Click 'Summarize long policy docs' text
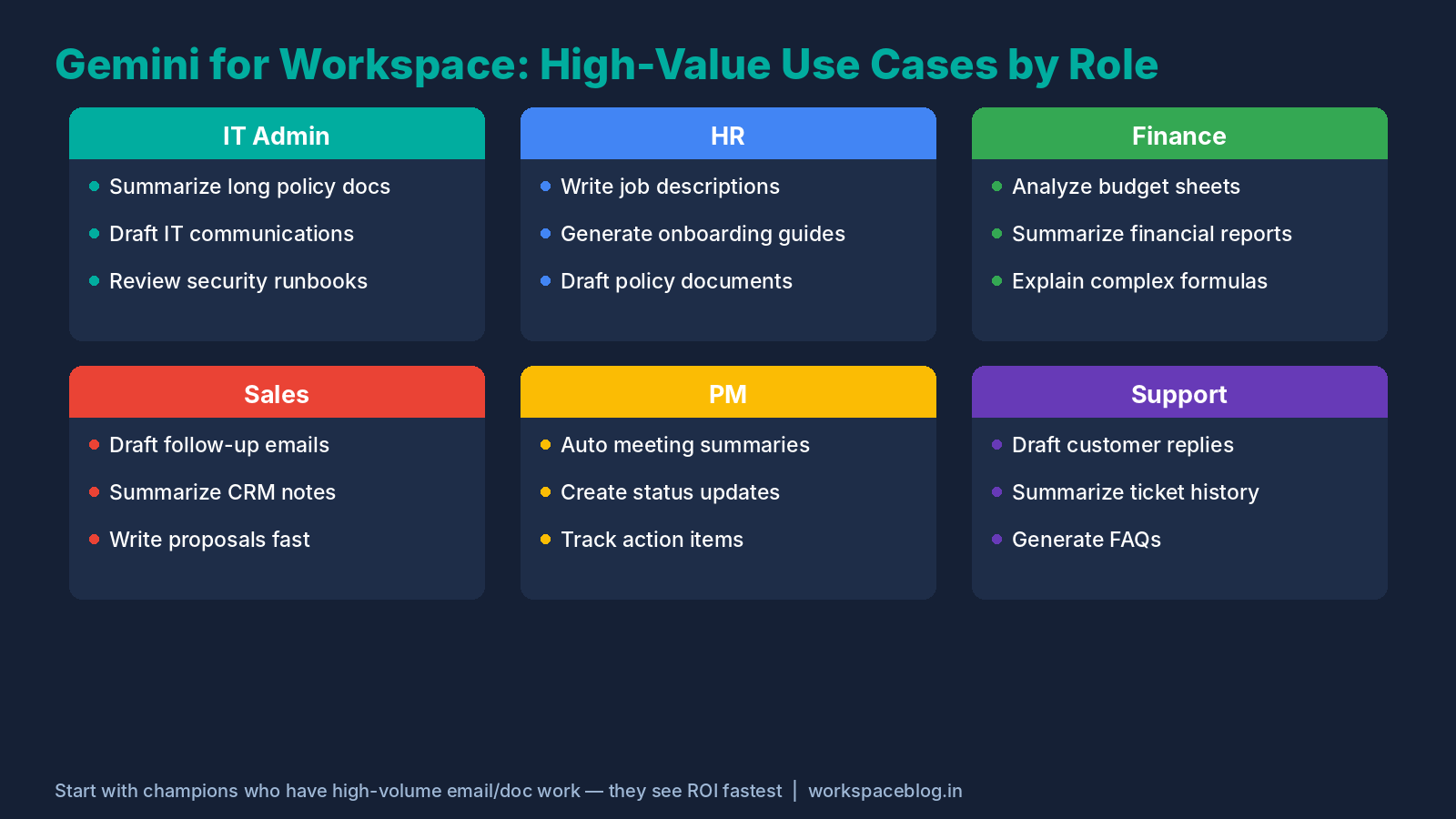The height and width of the screenshot is (819, 1456). (249, 187)
